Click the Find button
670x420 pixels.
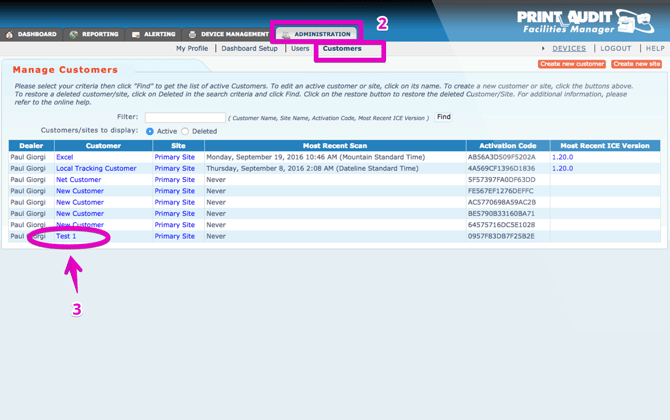(x=444, y=117)
